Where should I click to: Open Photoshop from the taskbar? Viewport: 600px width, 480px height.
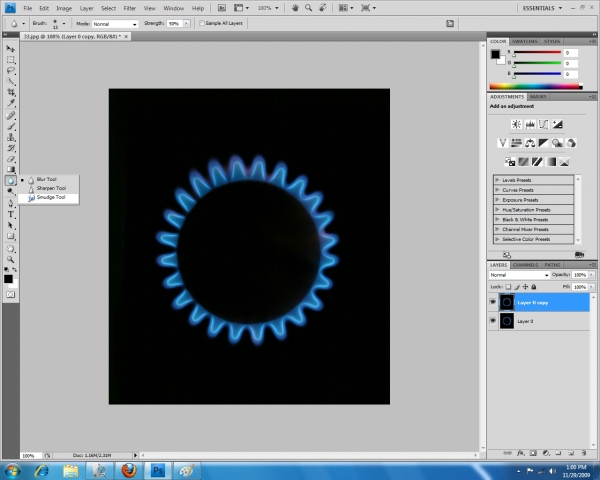(x=158, y=470)
